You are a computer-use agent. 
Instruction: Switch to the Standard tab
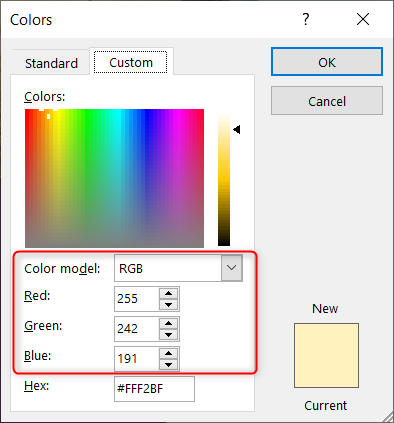coord(51,63)
